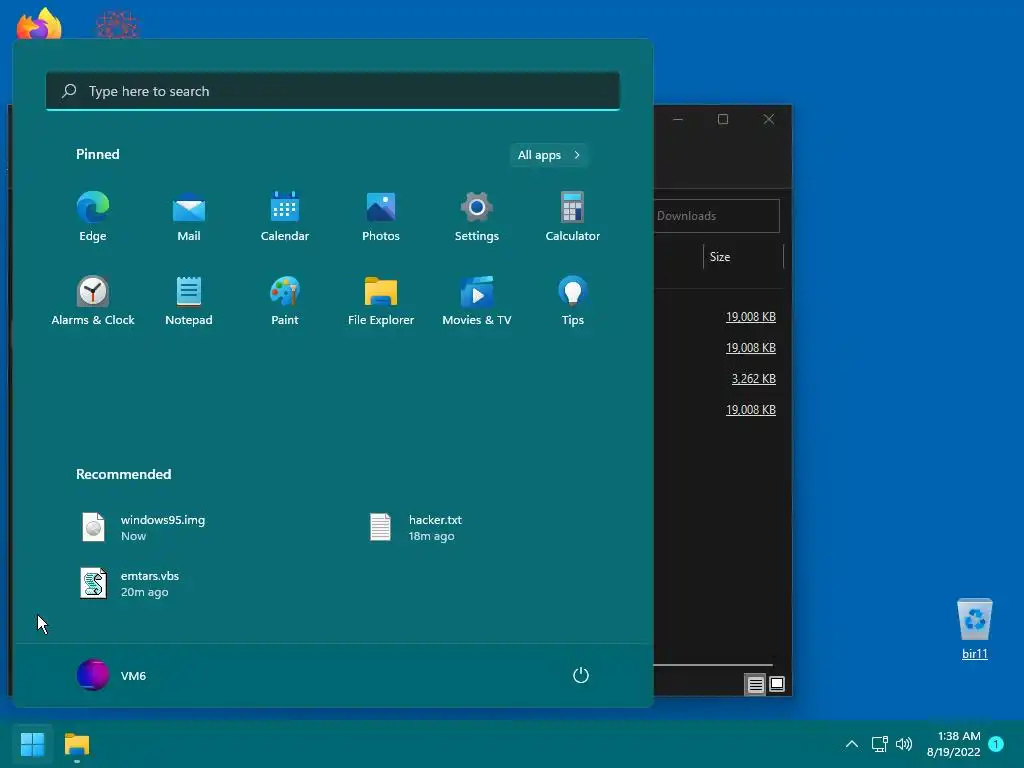Click the Explorer horizontal scrollbar
Image resolution: width=1024 pixels, height=768 pixels.
[713, 665]
